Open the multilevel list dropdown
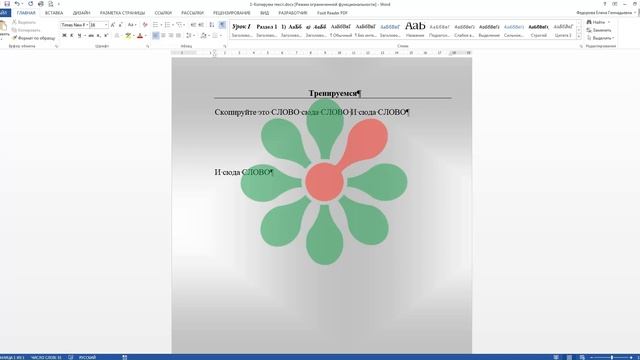640x360 pixels. pyautogui.click(x=185, y=25)
